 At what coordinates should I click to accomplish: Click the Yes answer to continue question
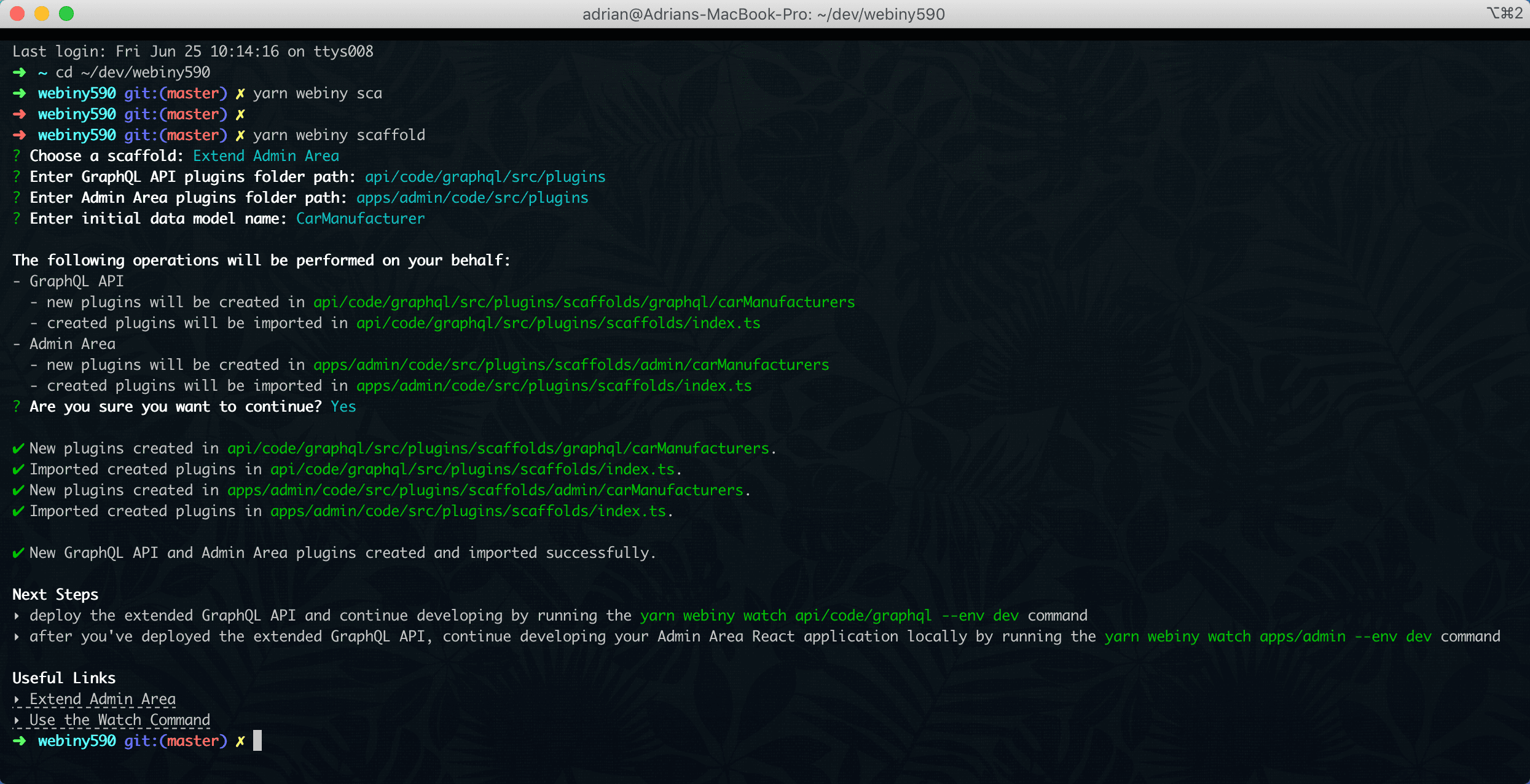[343, 407]
